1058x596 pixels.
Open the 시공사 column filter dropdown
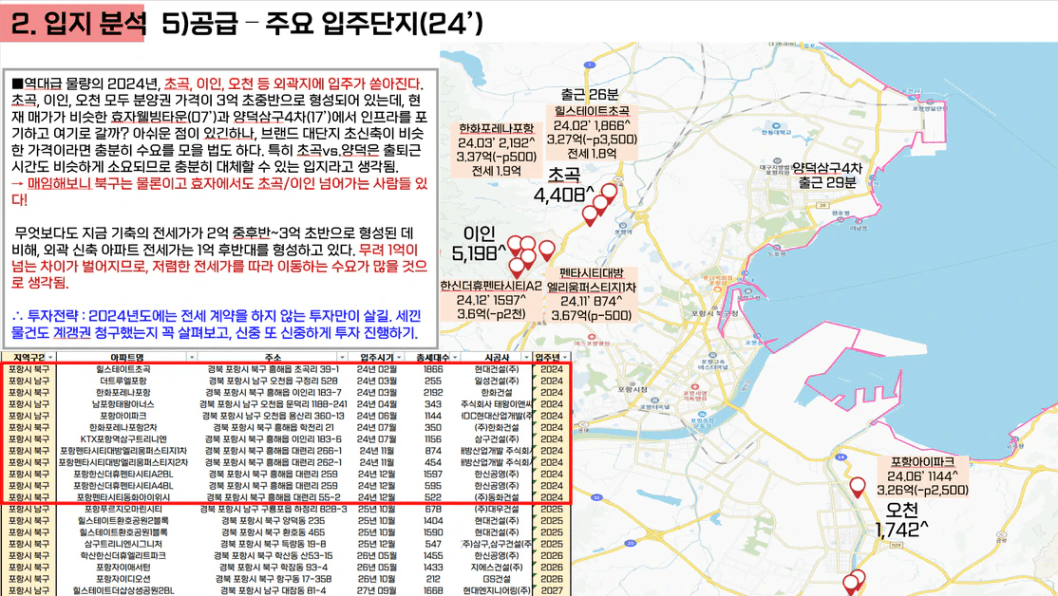point(526,356)
